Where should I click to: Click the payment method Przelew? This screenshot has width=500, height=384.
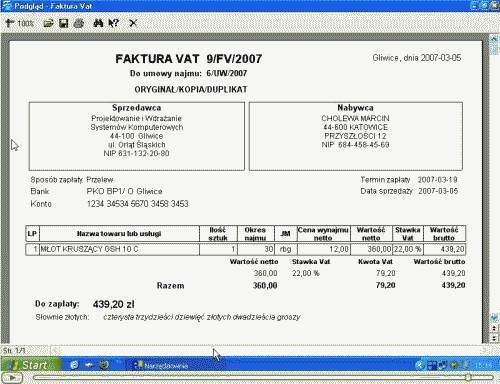100,180
